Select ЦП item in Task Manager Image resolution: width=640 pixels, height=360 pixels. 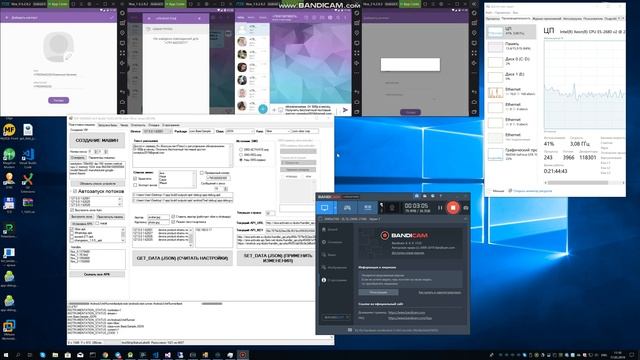511,31
